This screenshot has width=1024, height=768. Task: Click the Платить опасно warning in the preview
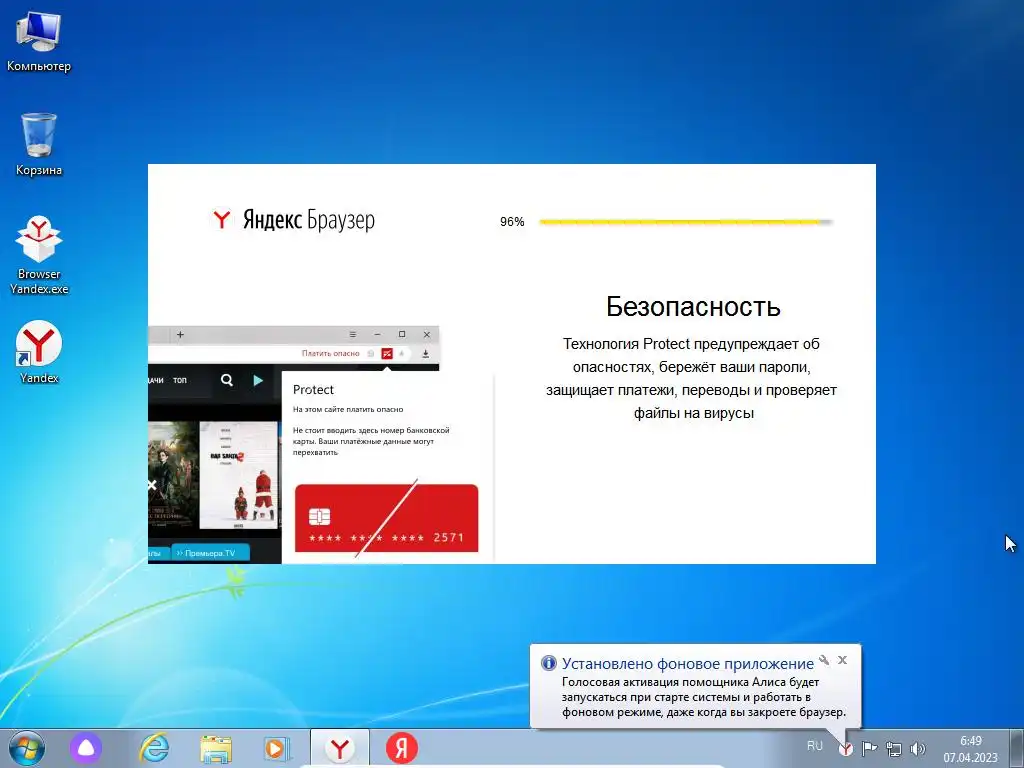pos(330,353)
